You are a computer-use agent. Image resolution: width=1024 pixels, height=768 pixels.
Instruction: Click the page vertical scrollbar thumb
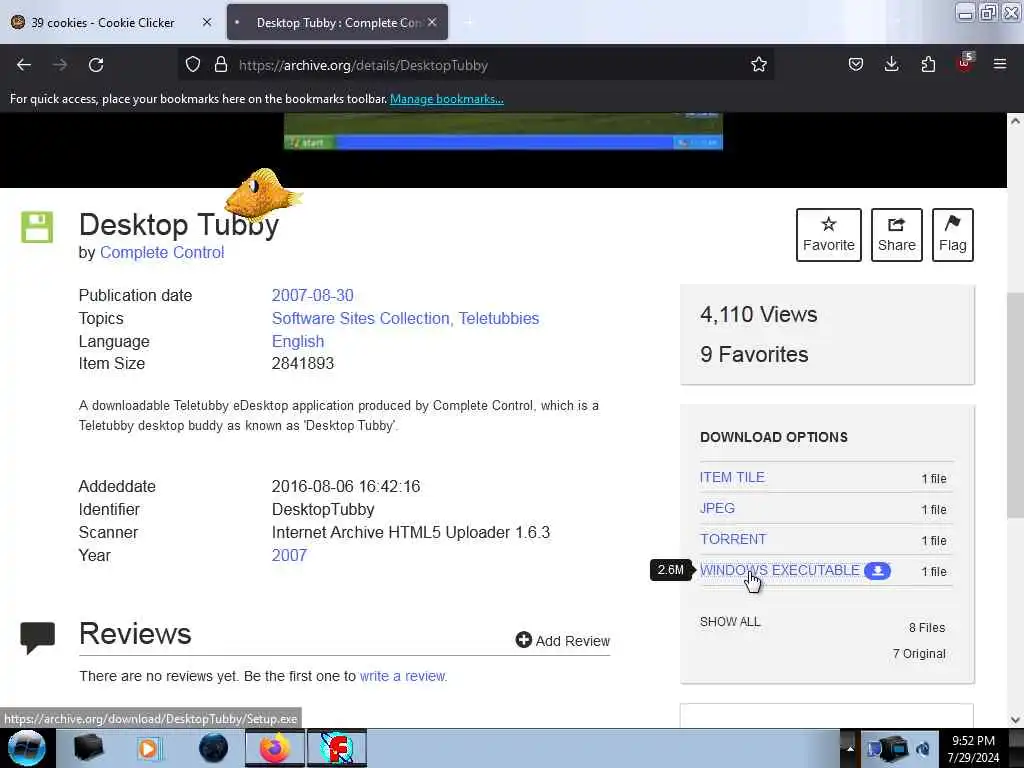(x=1015, y=405)
